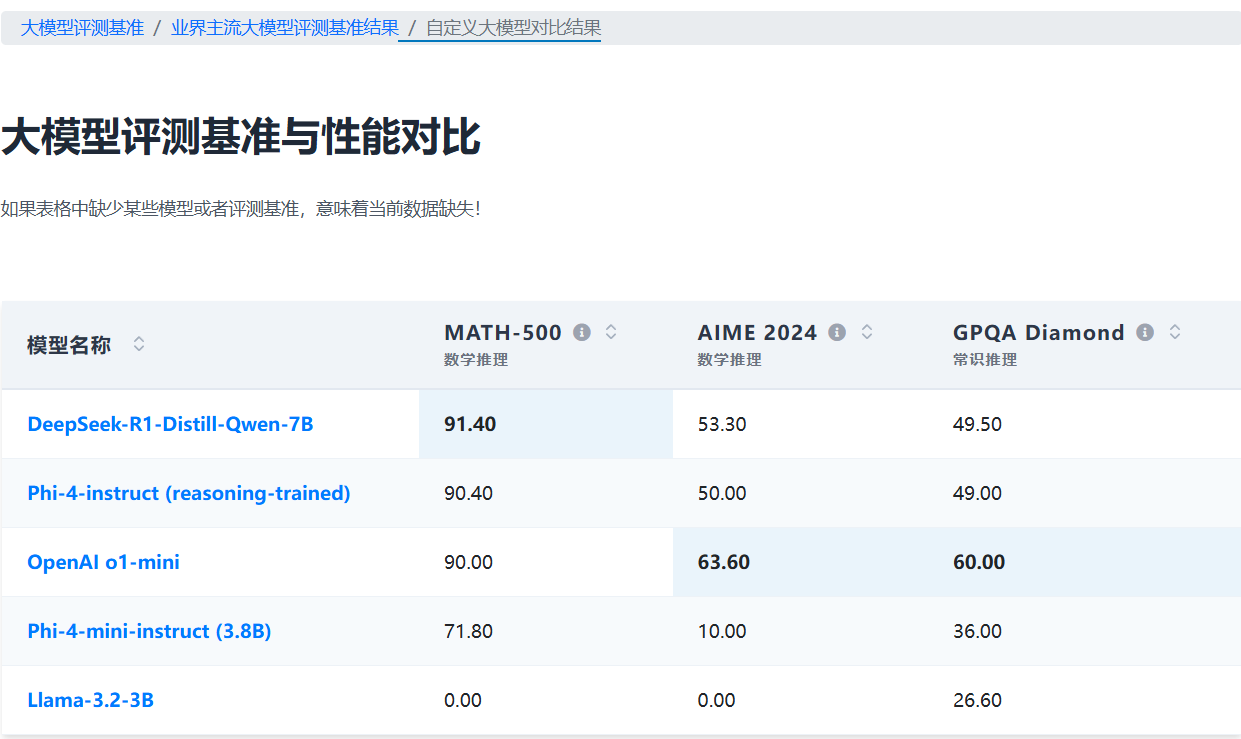The width and height of the screenshot is (1241, 739).
Task: Sort table by AIME 2024 scores
Action: point(867,332)
